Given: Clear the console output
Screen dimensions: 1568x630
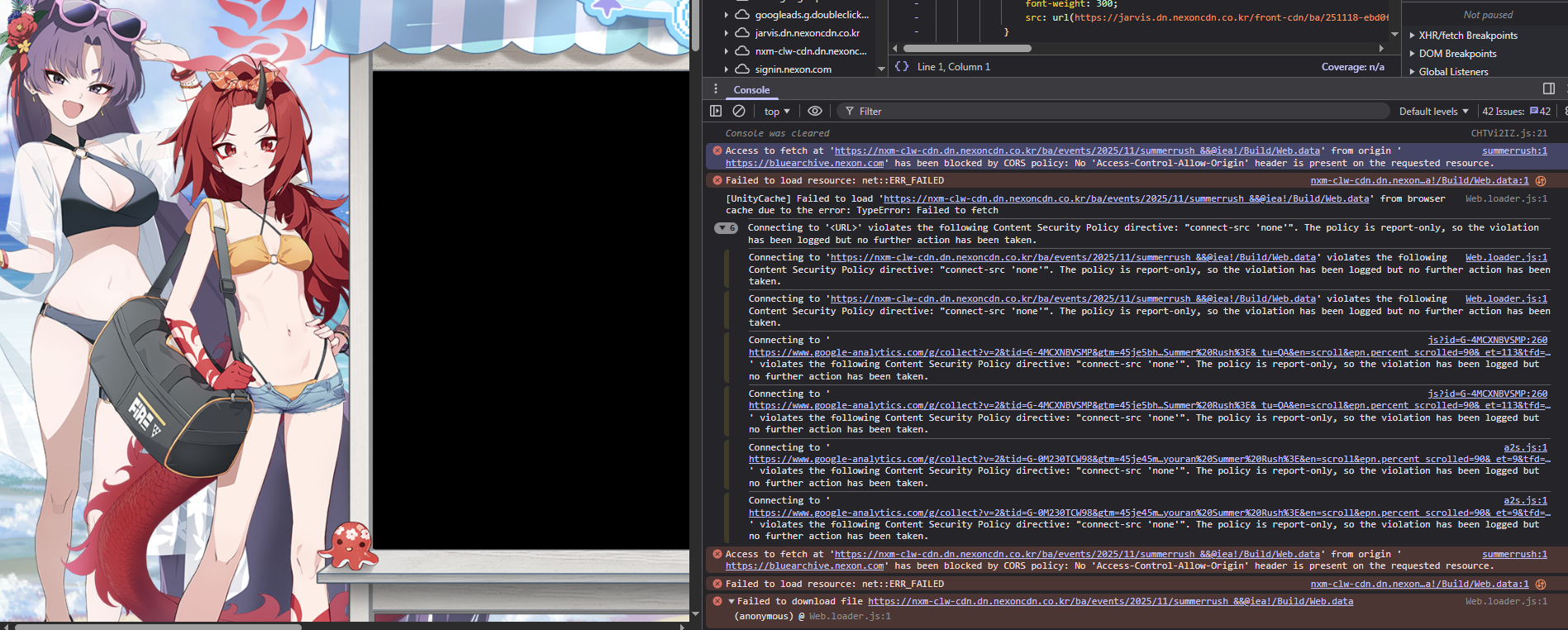Looking at the screenshot, I should 739,111.
